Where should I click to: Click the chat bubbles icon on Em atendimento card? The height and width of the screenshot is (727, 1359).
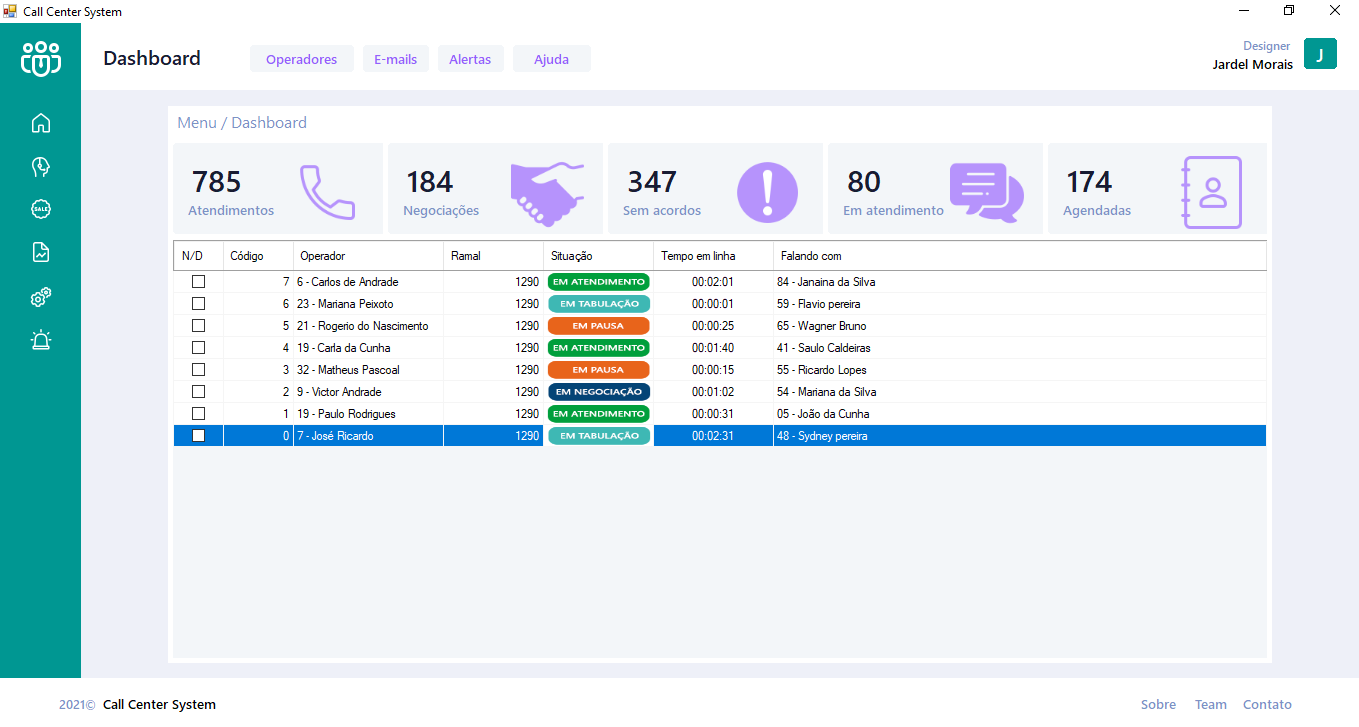coord(989,191)
